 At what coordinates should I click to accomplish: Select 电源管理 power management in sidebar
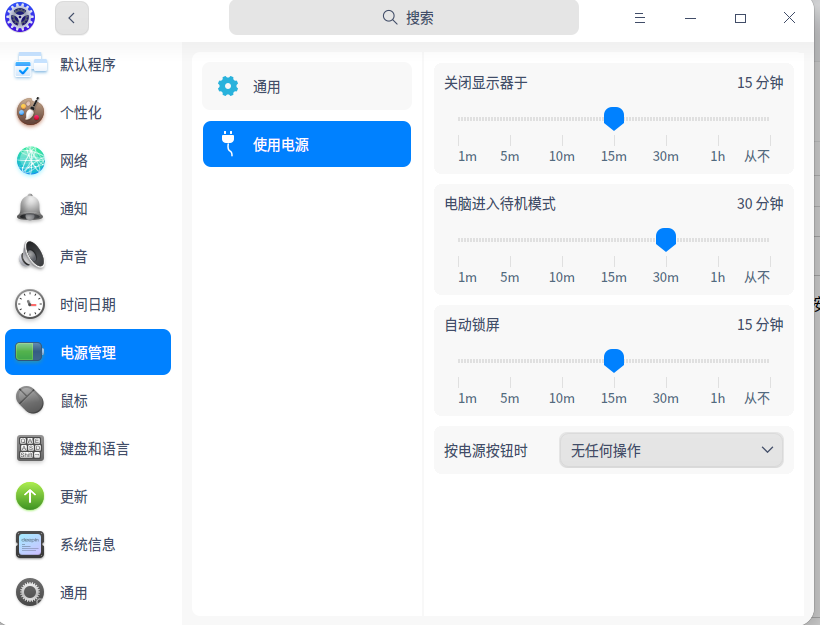pos(88,353)
